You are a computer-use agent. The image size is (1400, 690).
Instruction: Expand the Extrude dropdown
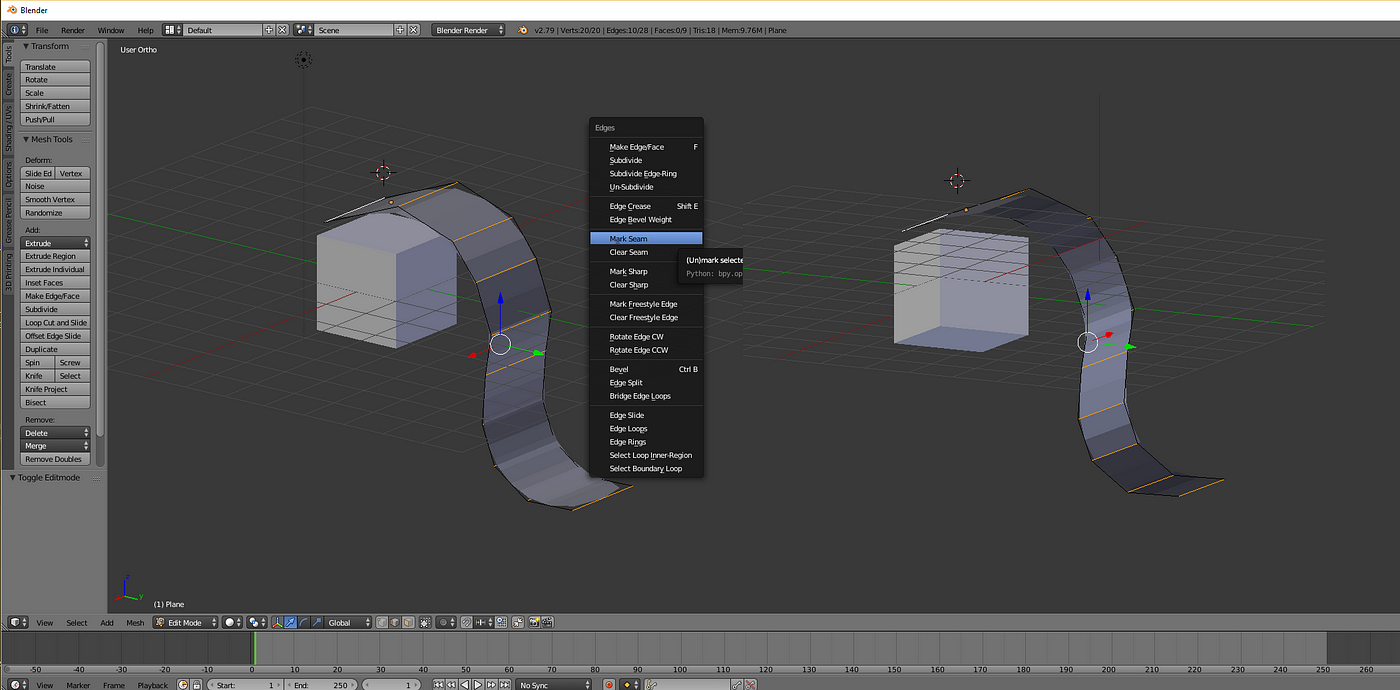[55, 243]
